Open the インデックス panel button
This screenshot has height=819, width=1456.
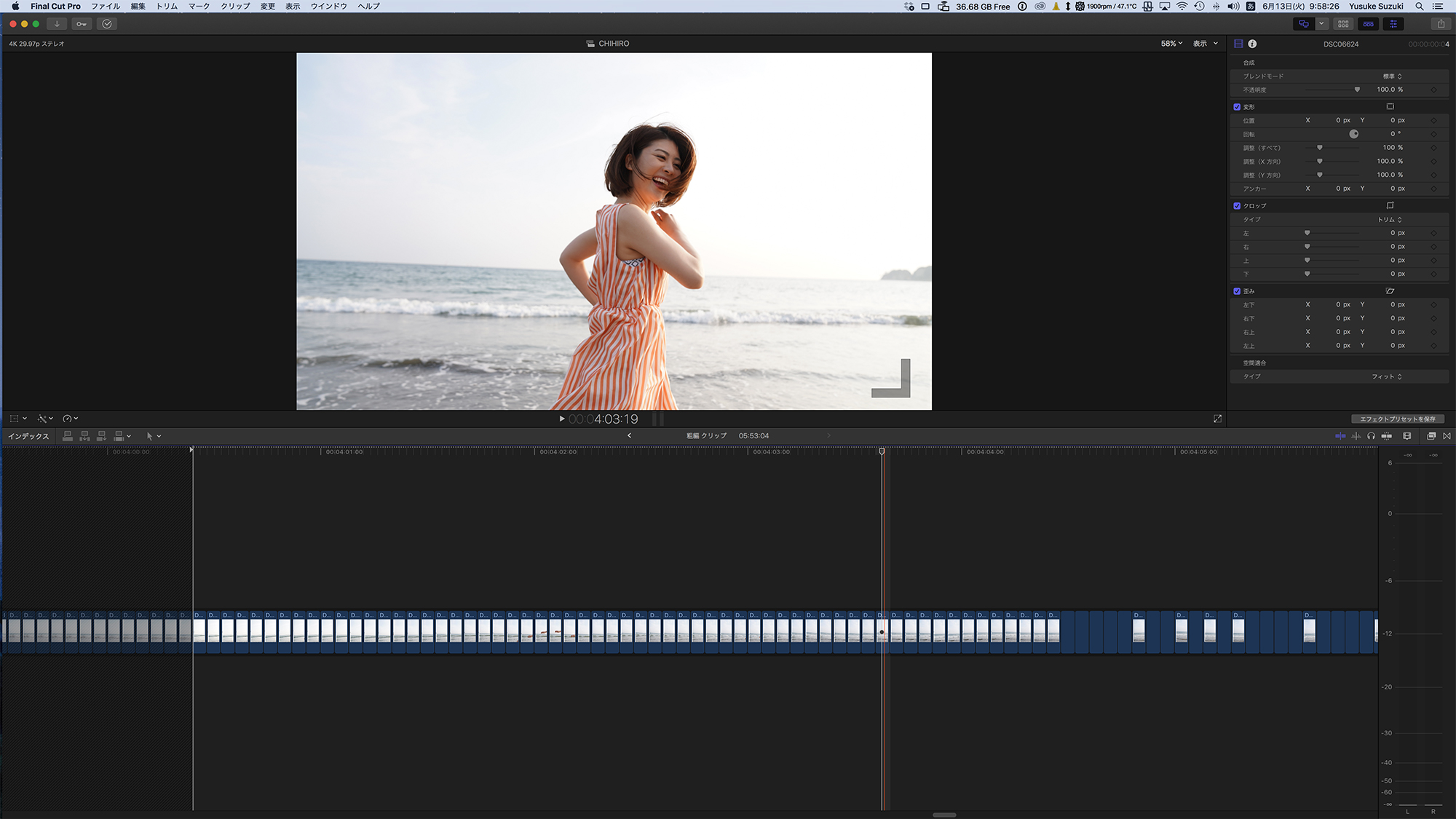click(28, 435)
